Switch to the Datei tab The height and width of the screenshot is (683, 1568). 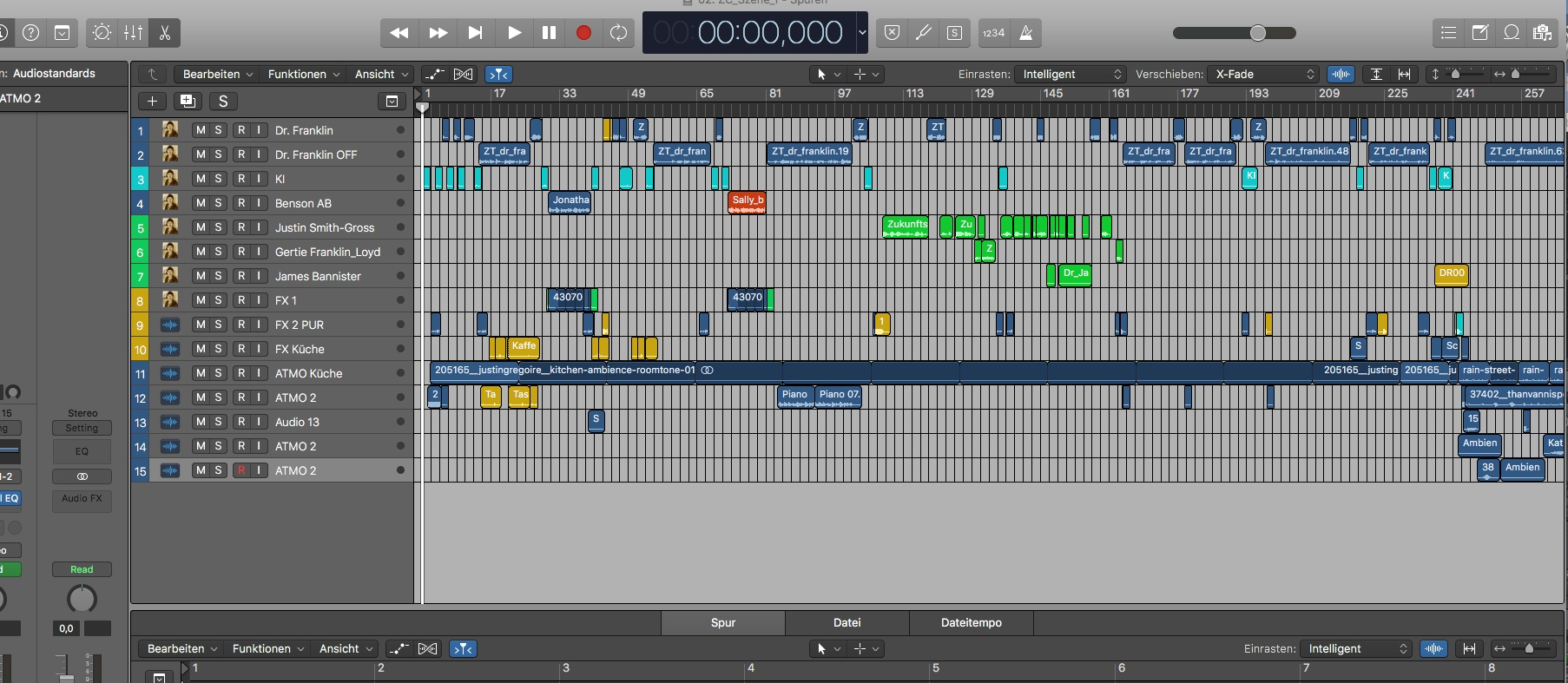point(847,623)
